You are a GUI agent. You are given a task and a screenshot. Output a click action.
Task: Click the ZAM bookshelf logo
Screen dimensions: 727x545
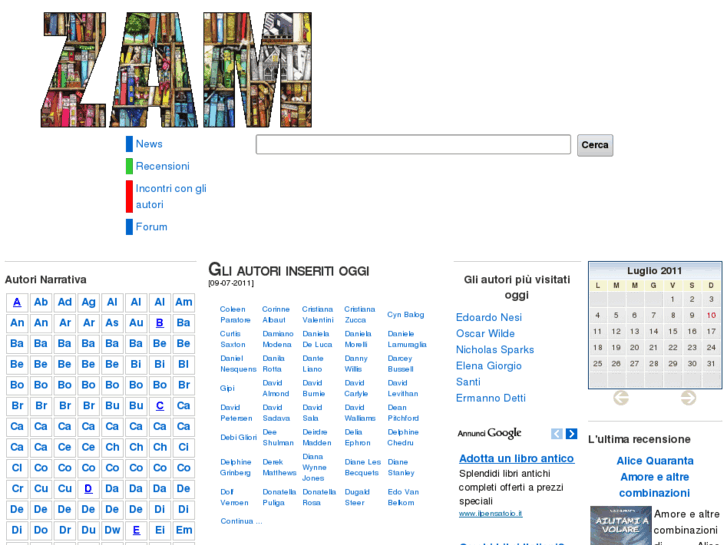(176, 70)
